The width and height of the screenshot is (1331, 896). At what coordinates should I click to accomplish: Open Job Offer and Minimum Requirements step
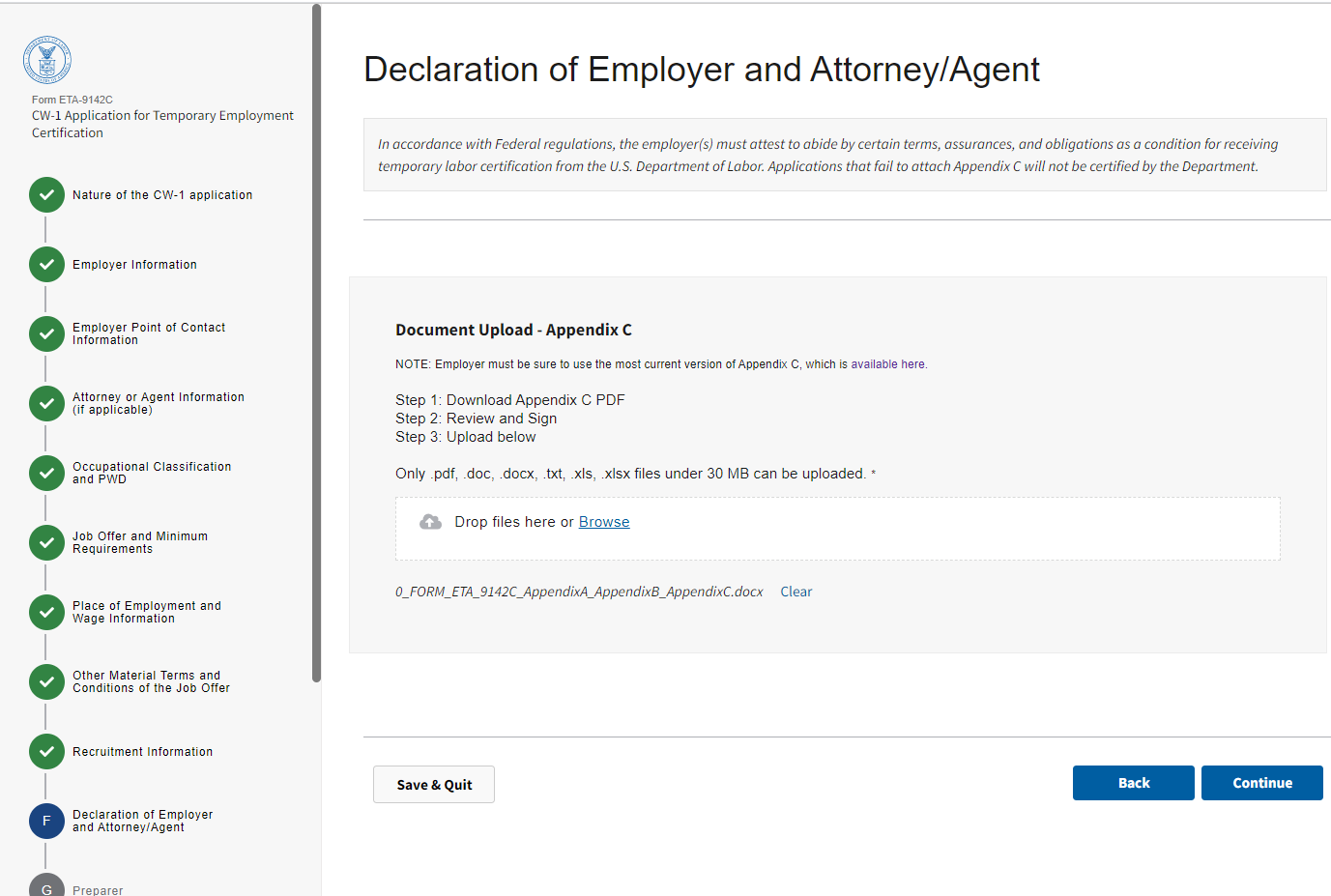click(140, 542)
